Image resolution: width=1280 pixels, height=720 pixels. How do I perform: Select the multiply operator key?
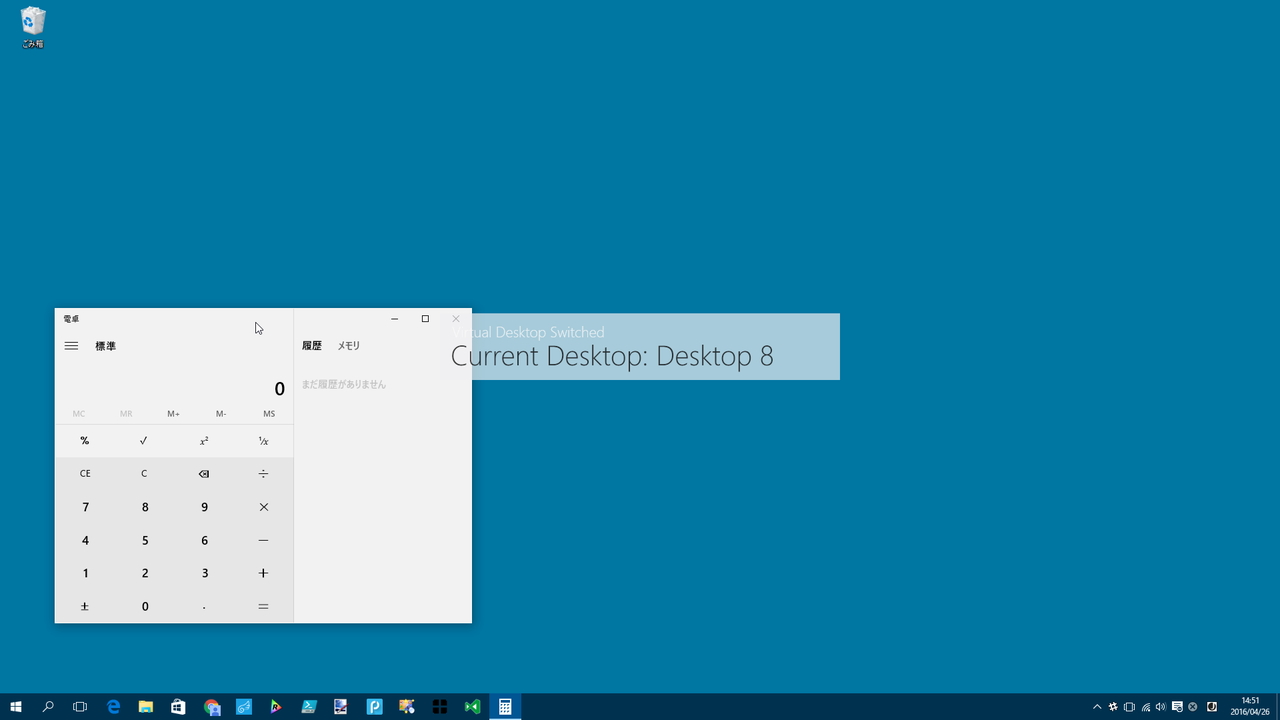263,507
